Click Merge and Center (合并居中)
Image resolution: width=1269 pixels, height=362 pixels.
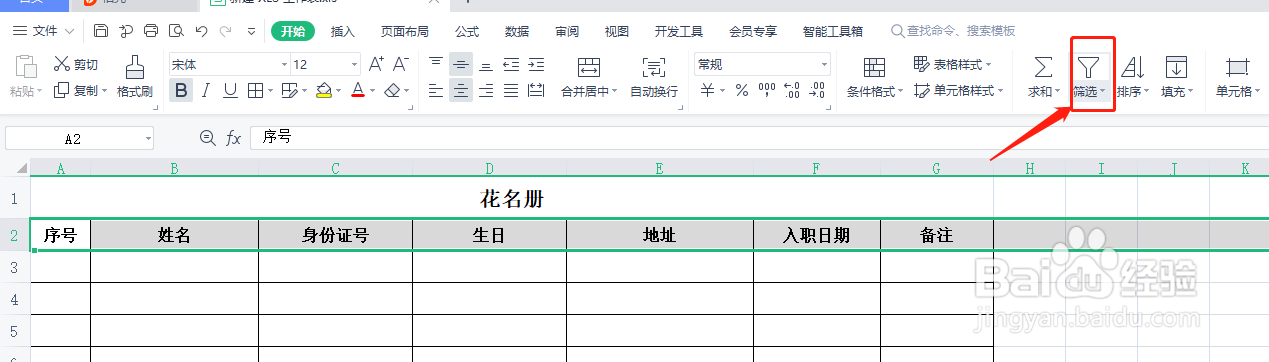click(x=588, y=77)
